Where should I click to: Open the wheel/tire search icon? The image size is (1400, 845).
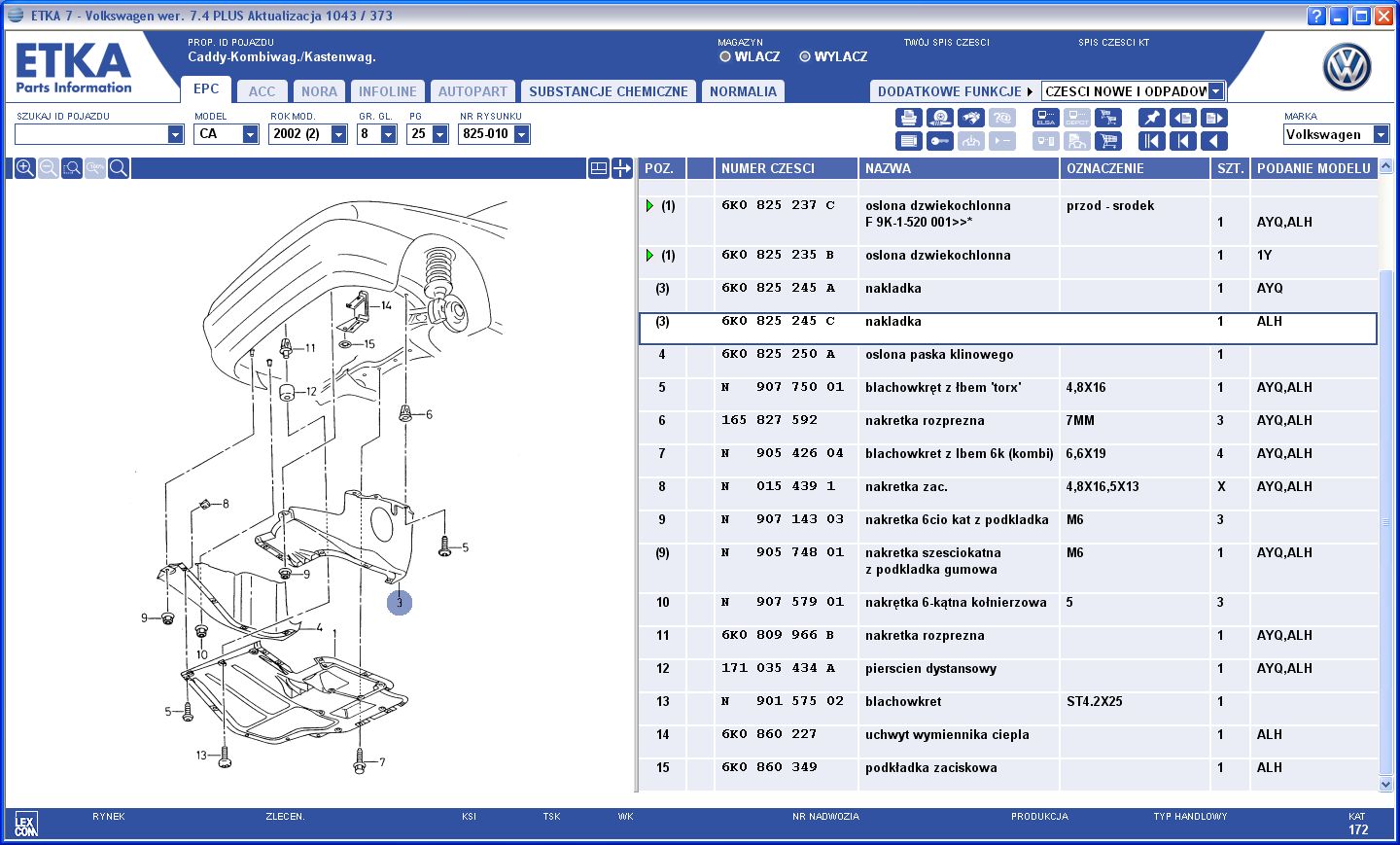[x=939, y=118]
